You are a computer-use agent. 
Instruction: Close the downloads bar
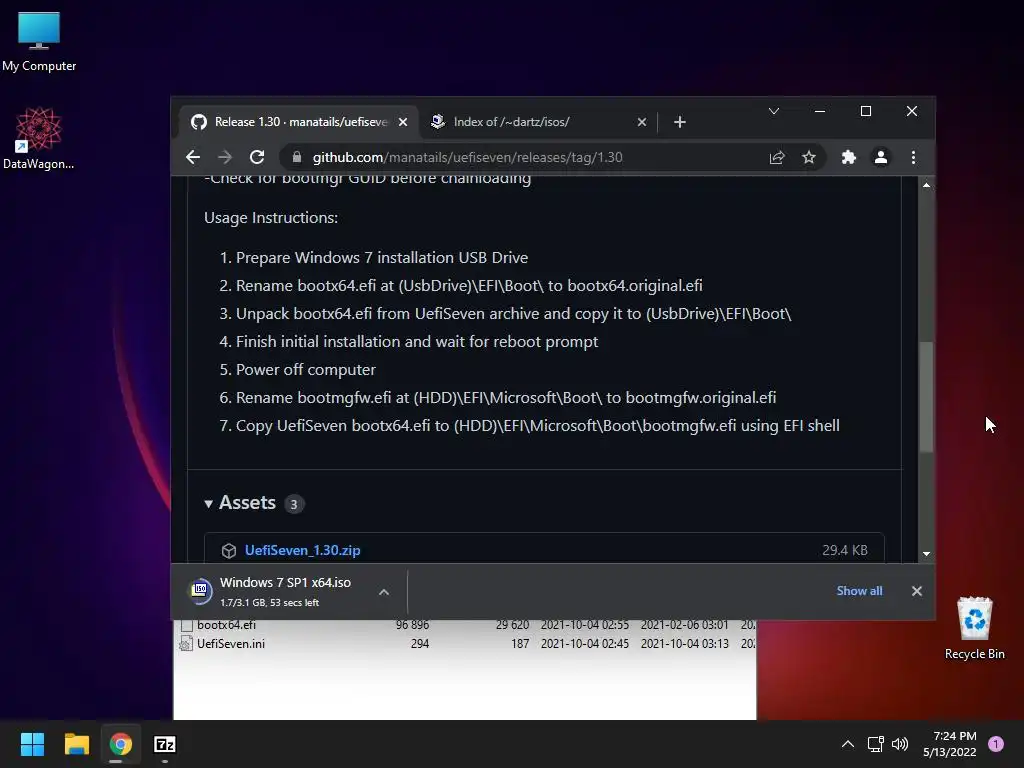click(916, 591)
